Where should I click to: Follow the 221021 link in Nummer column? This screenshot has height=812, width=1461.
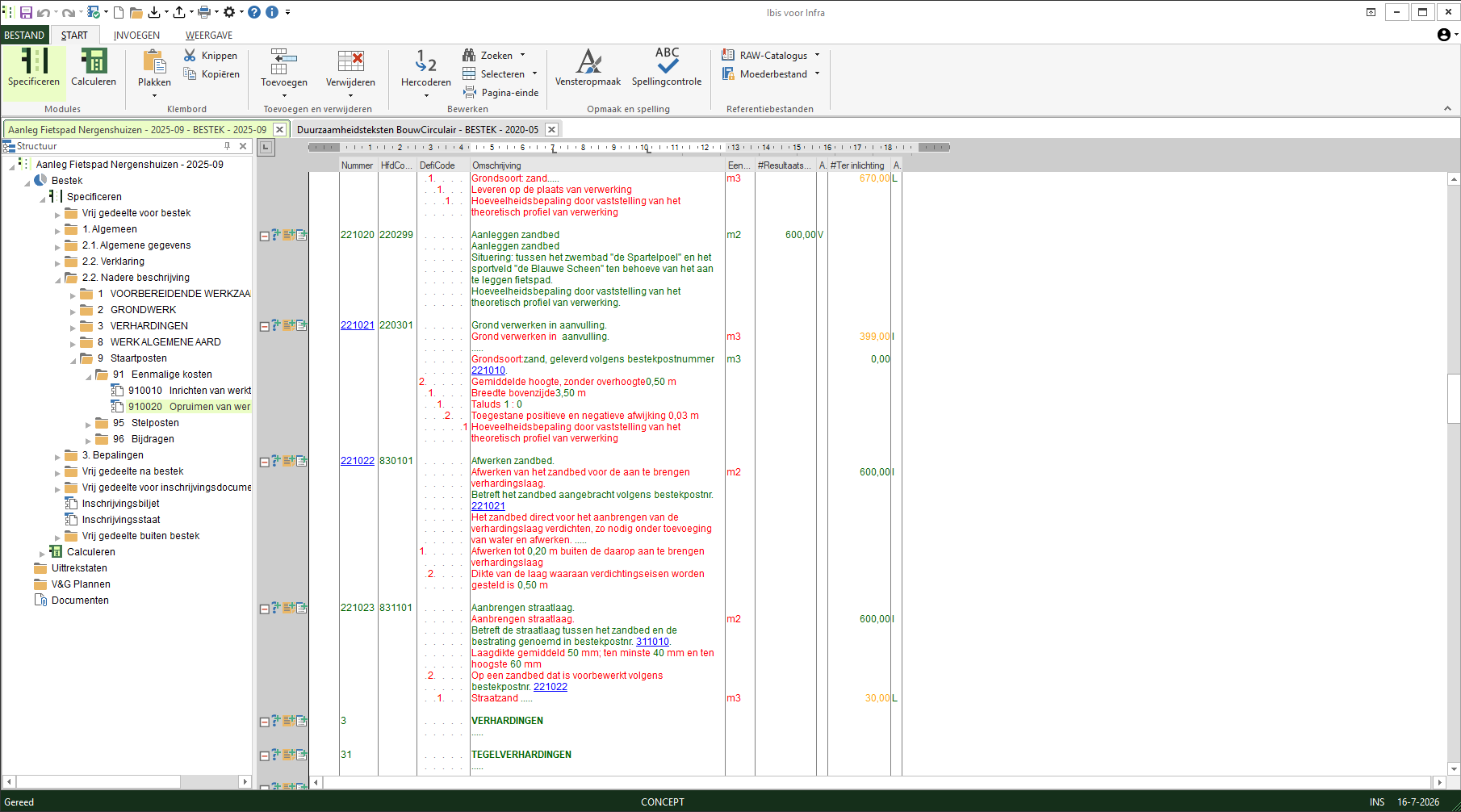tap(358, 325)
